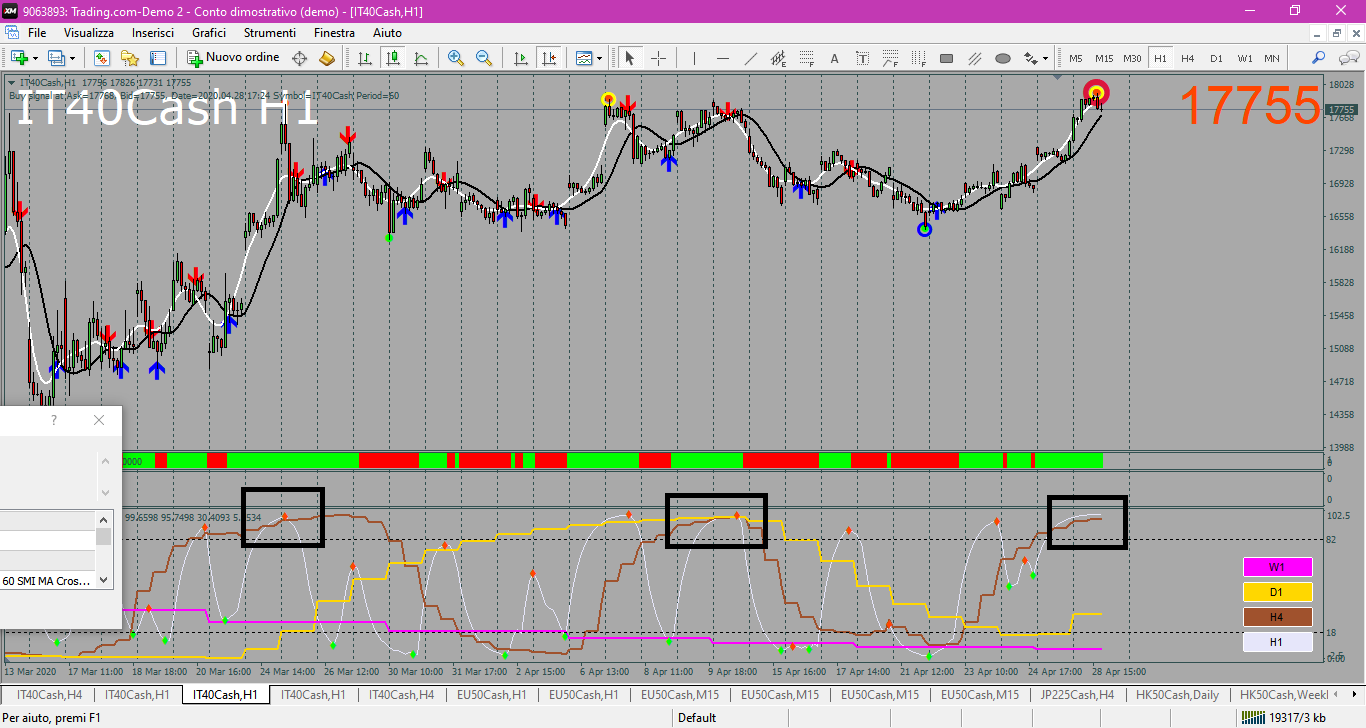Open the File menu
This screenshot has width=1366, height=728.
click(37, 33)
